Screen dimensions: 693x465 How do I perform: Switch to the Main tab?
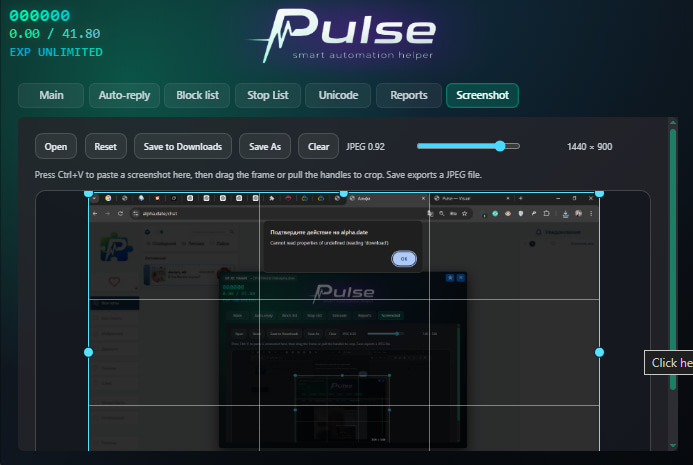click(x=51, y=95)
